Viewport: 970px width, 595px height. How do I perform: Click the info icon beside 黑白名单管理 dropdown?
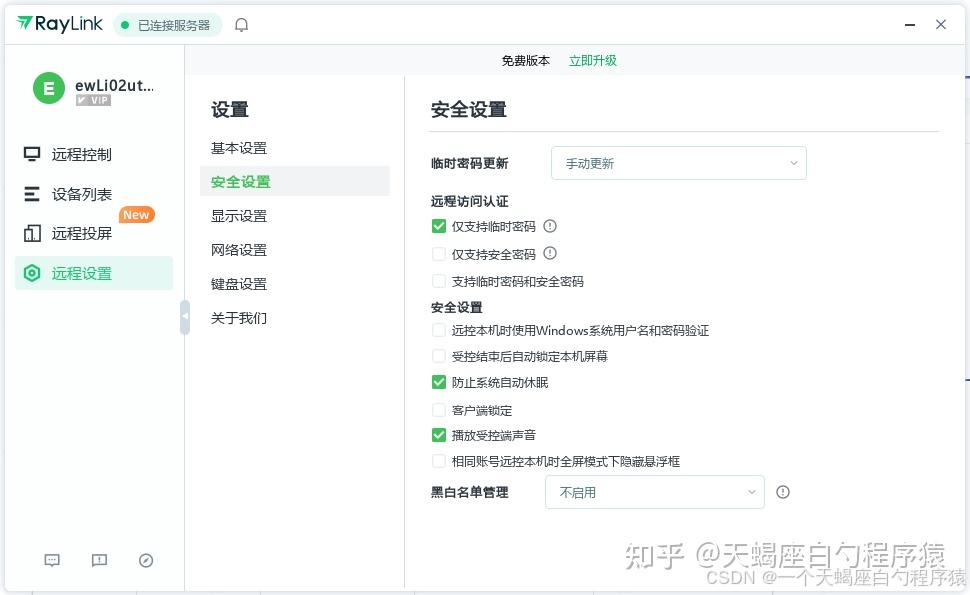tap(783, 492)
